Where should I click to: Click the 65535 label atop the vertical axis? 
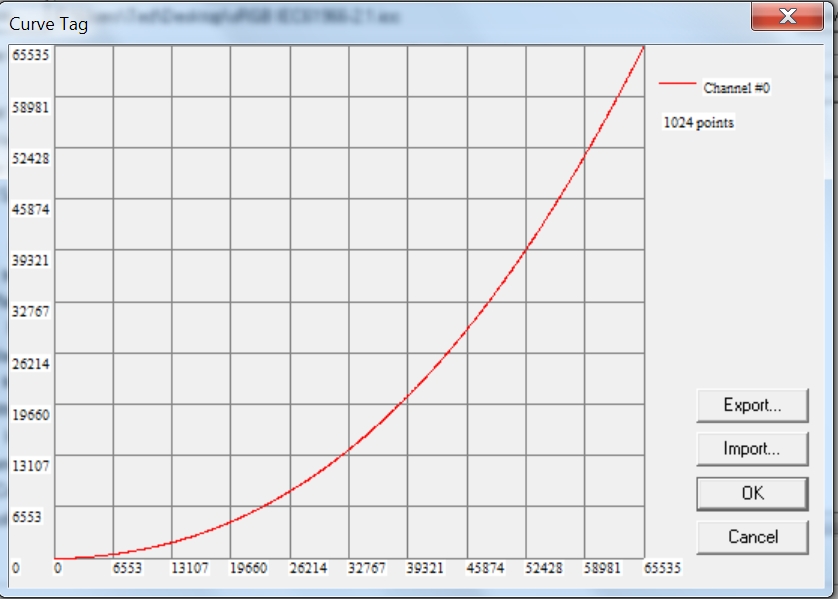coord(30,55)
